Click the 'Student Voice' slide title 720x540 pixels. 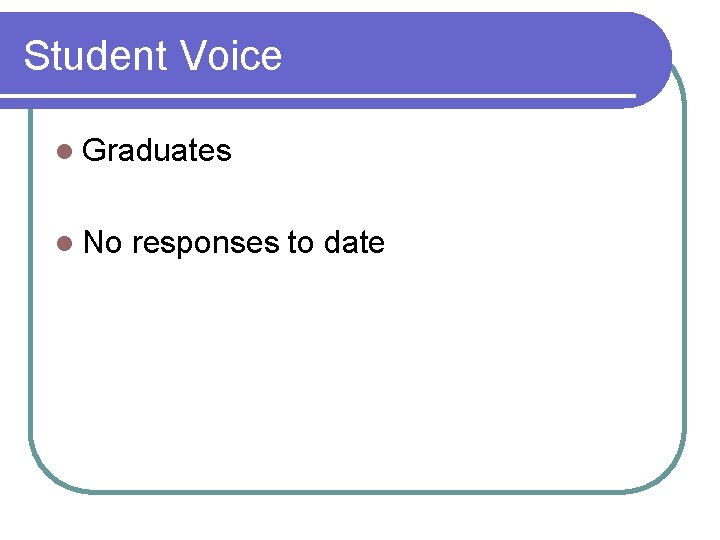point(152,55)
